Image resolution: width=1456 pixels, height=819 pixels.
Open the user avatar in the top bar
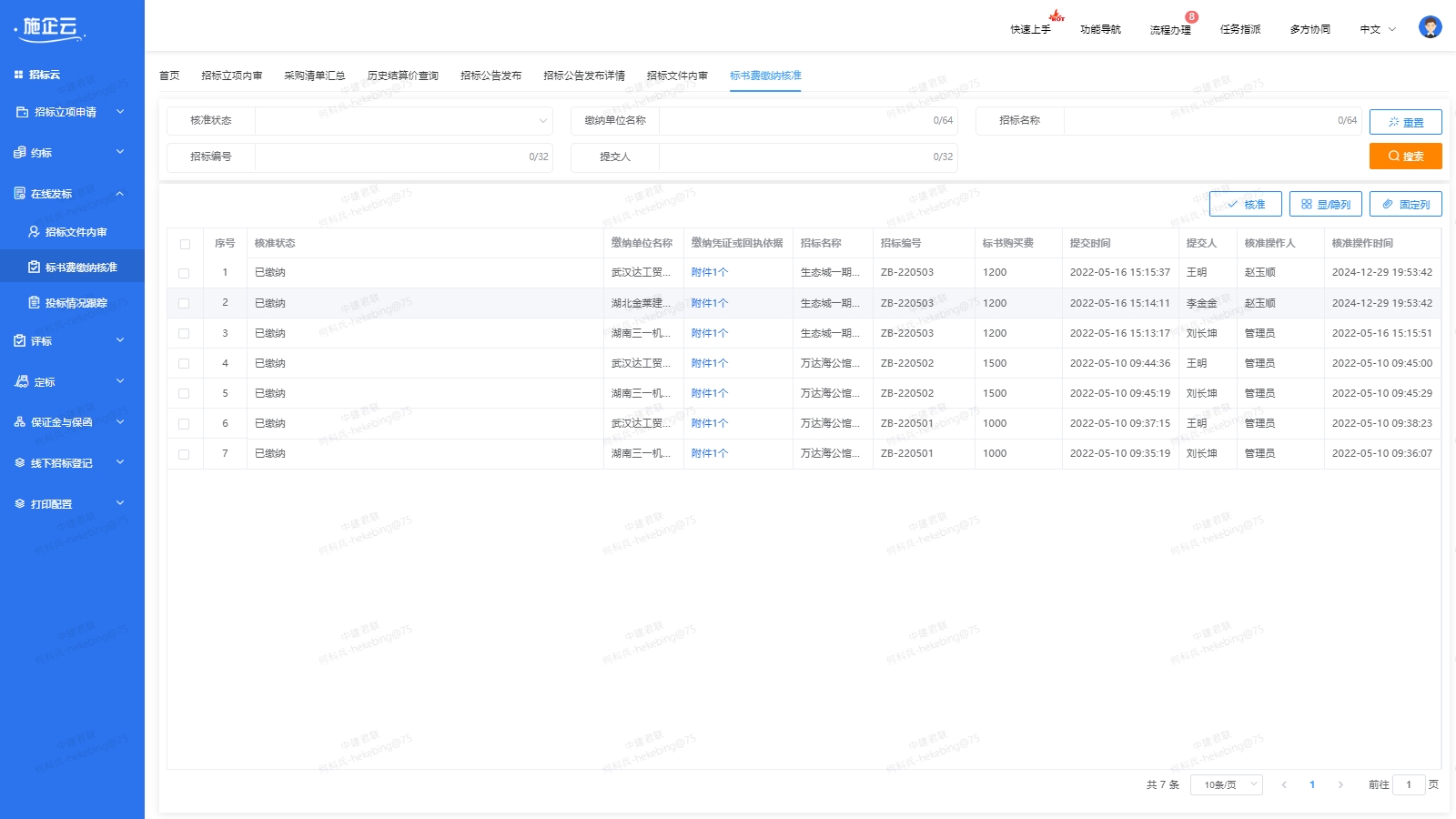(1430, 26)
